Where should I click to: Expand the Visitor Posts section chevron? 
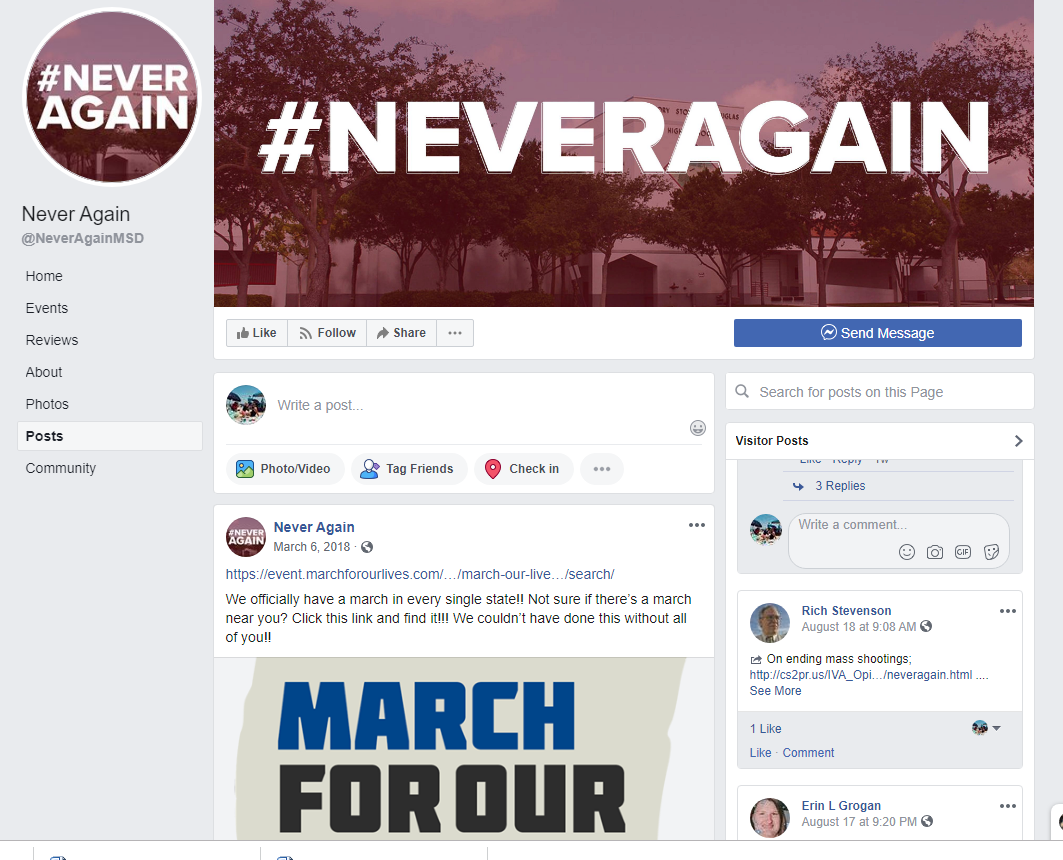(x=1018, y=441)
